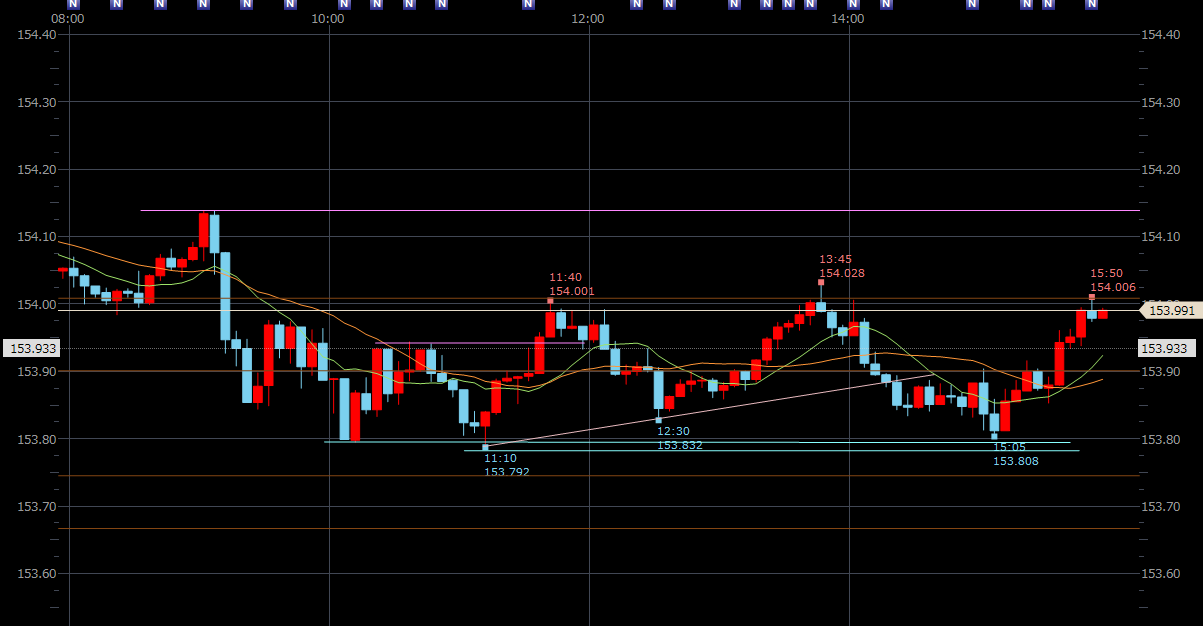Viewport: 1203px width, 626px height.
Task: Select the 15:50 high marker 154.006
Action: click(x=1112, y=280)
